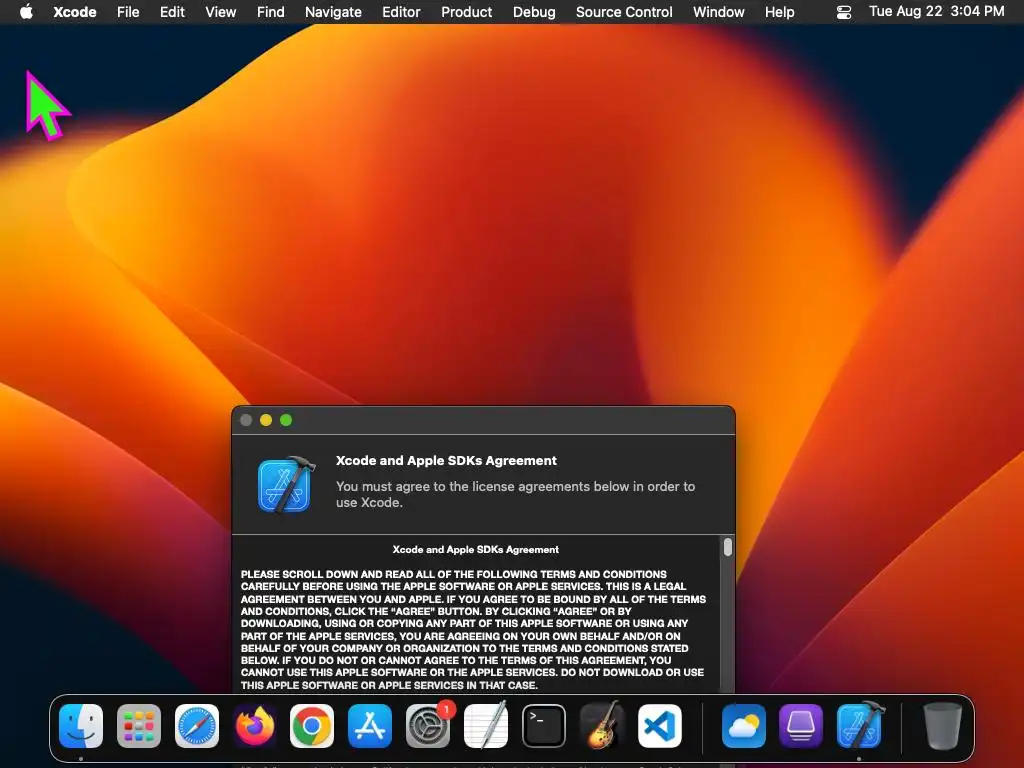
Task: Click the 'Xcode and Apple SDKs Agreement' dialog title
Action: tap(446, 460)
